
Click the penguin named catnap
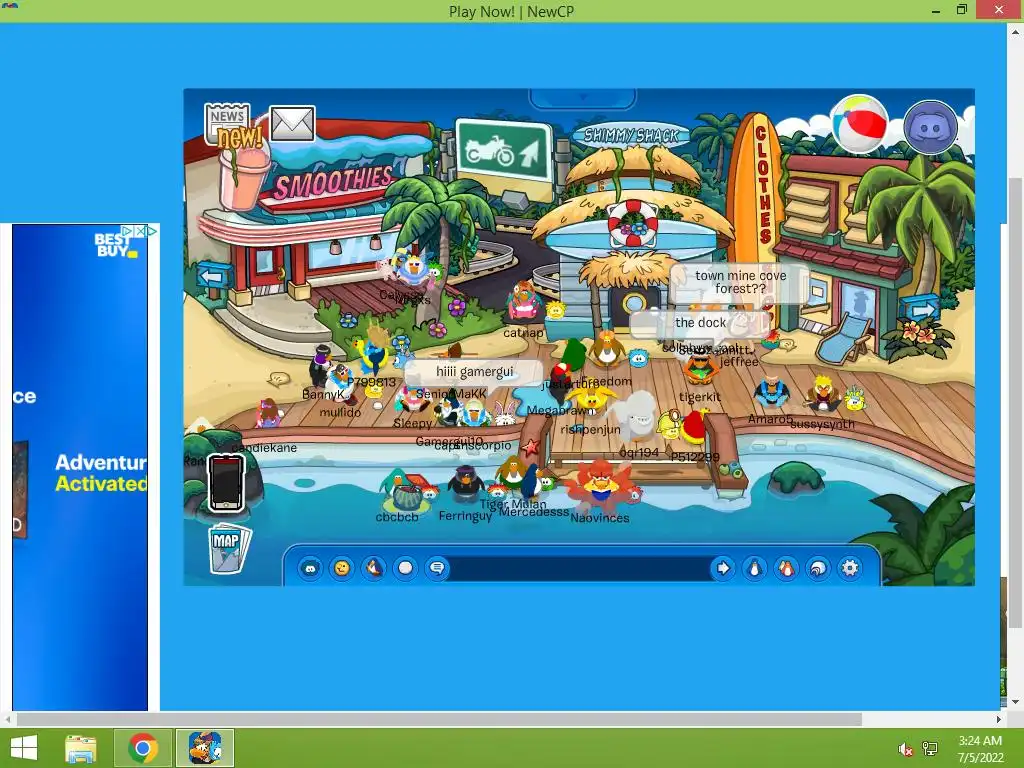point(524,302)
